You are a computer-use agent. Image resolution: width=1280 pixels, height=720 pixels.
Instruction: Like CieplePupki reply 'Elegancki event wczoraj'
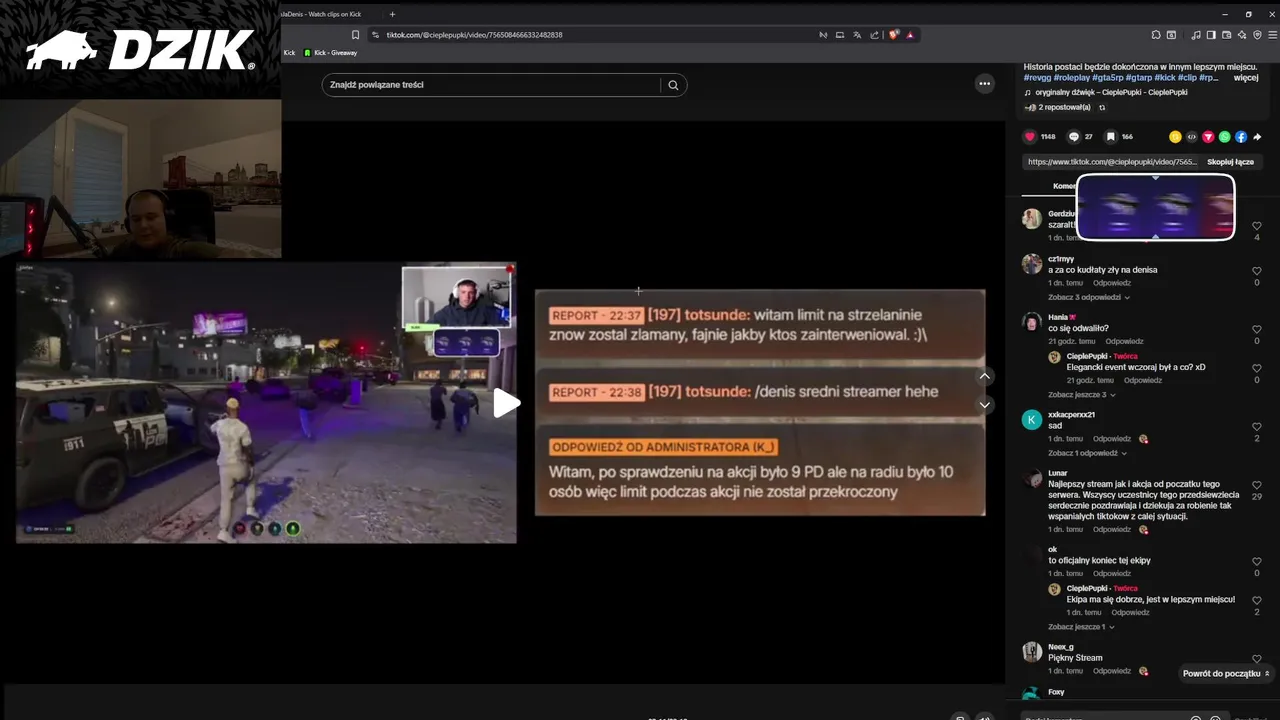click(x=1257, y=368)
